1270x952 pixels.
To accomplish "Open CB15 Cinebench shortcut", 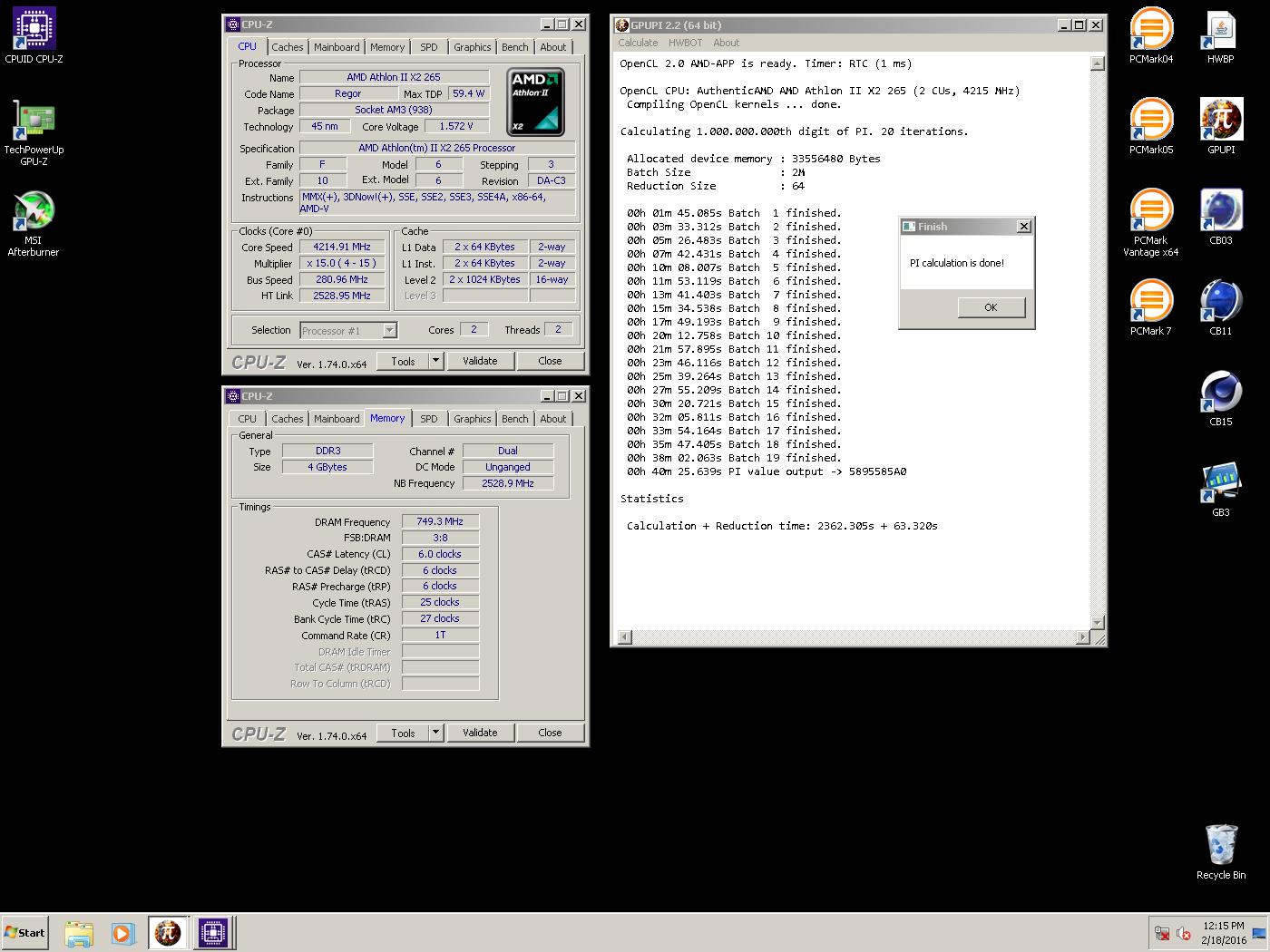I will pyautogui.click(x=1221, y=399).
